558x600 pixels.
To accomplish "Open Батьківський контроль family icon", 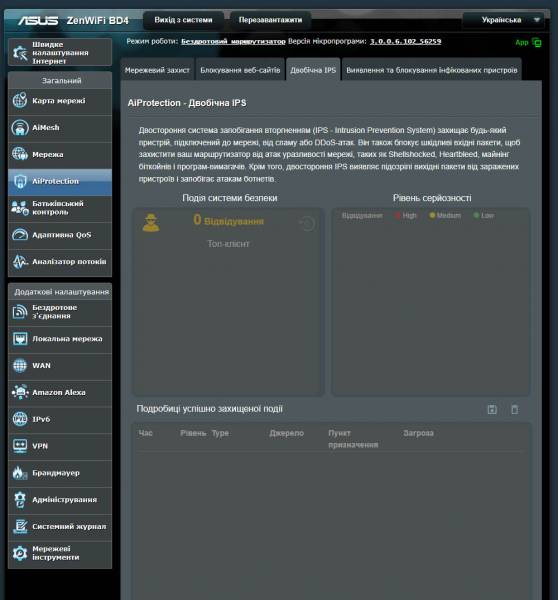I will (x=20, y=208).
